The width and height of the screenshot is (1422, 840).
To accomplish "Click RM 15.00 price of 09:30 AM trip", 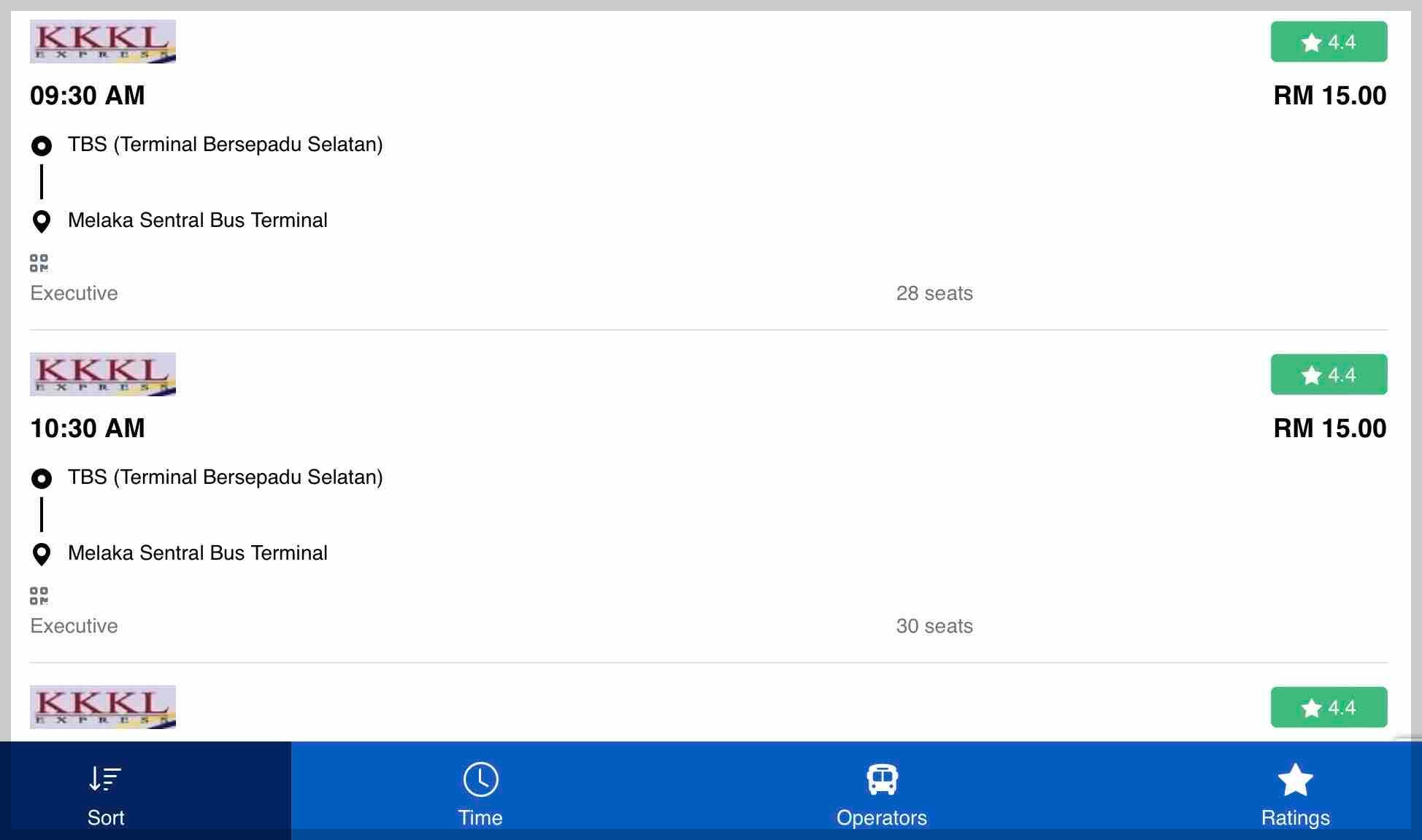I will tap(1329, 96).
